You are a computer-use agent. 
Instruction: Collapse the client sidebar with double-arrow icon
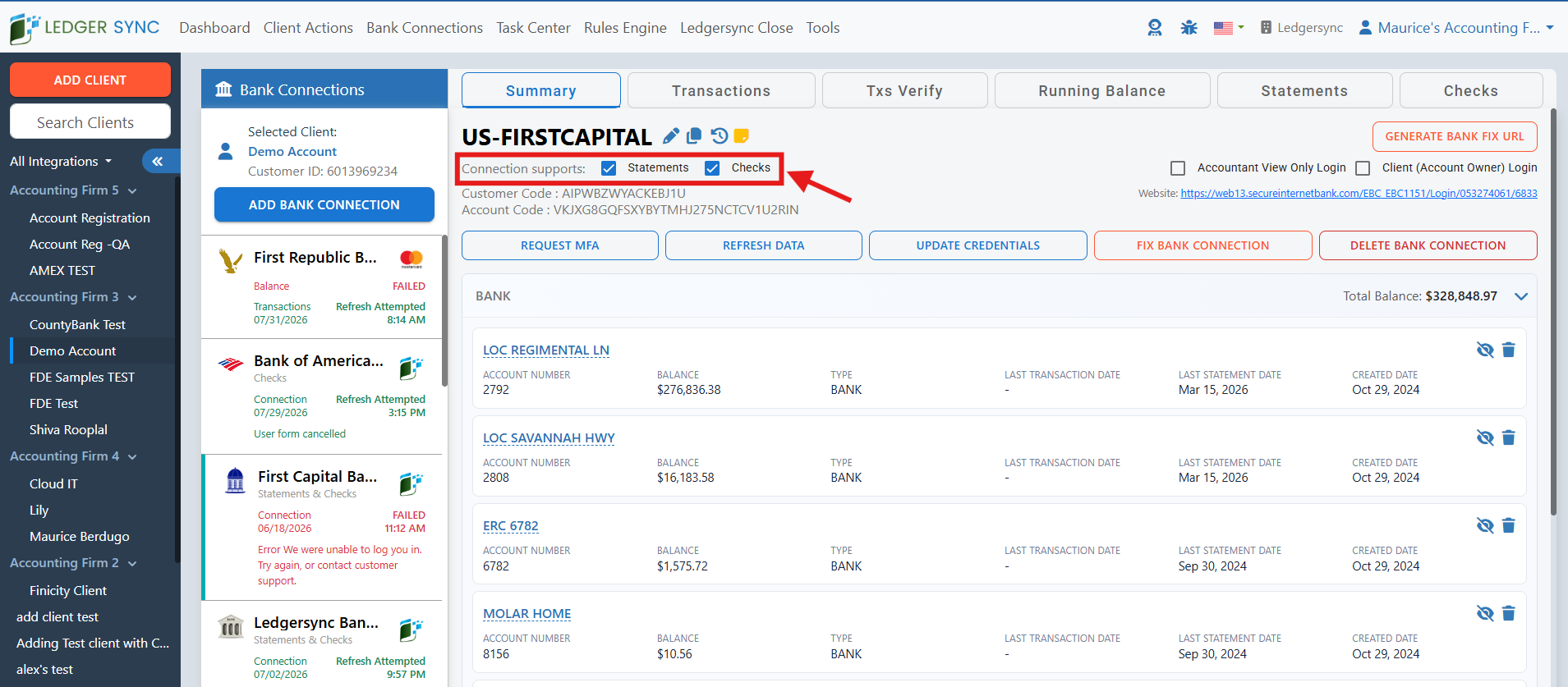tap(158, 162)
